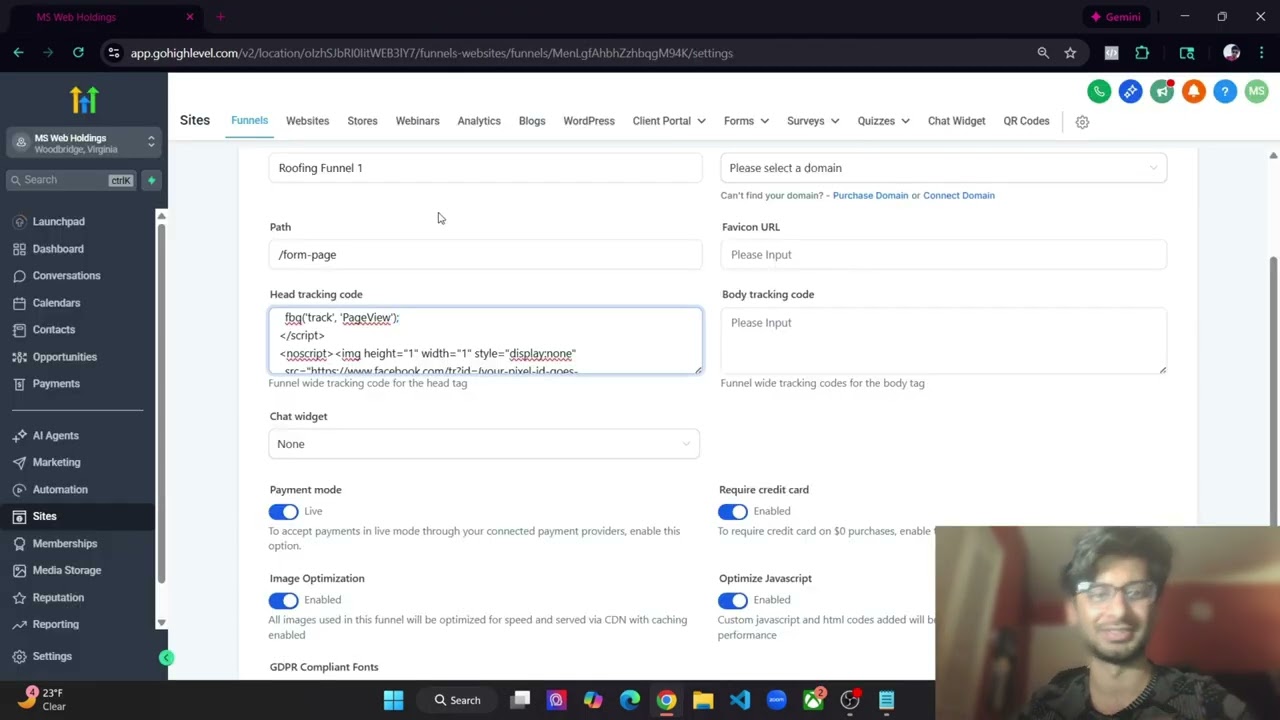
Task: Toggle Image Optimization switch
Action: click(284, 600)
